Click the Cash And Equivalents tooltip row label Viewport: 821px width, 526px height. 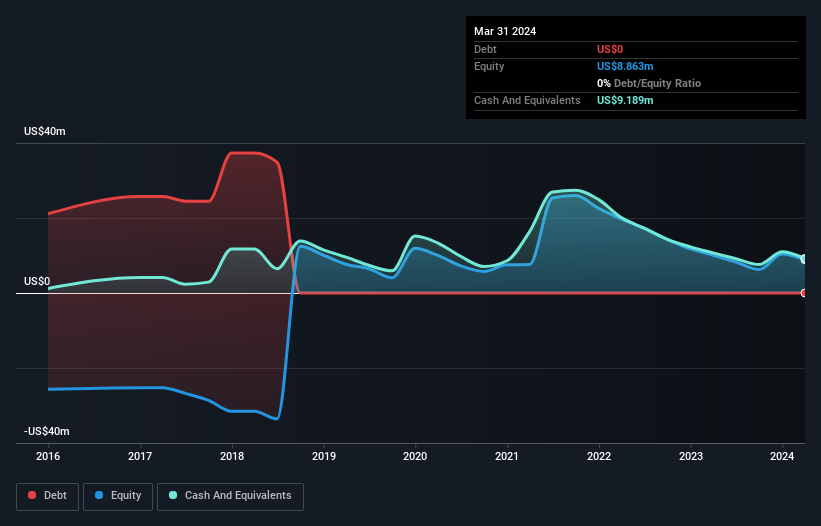pos(527,100)
